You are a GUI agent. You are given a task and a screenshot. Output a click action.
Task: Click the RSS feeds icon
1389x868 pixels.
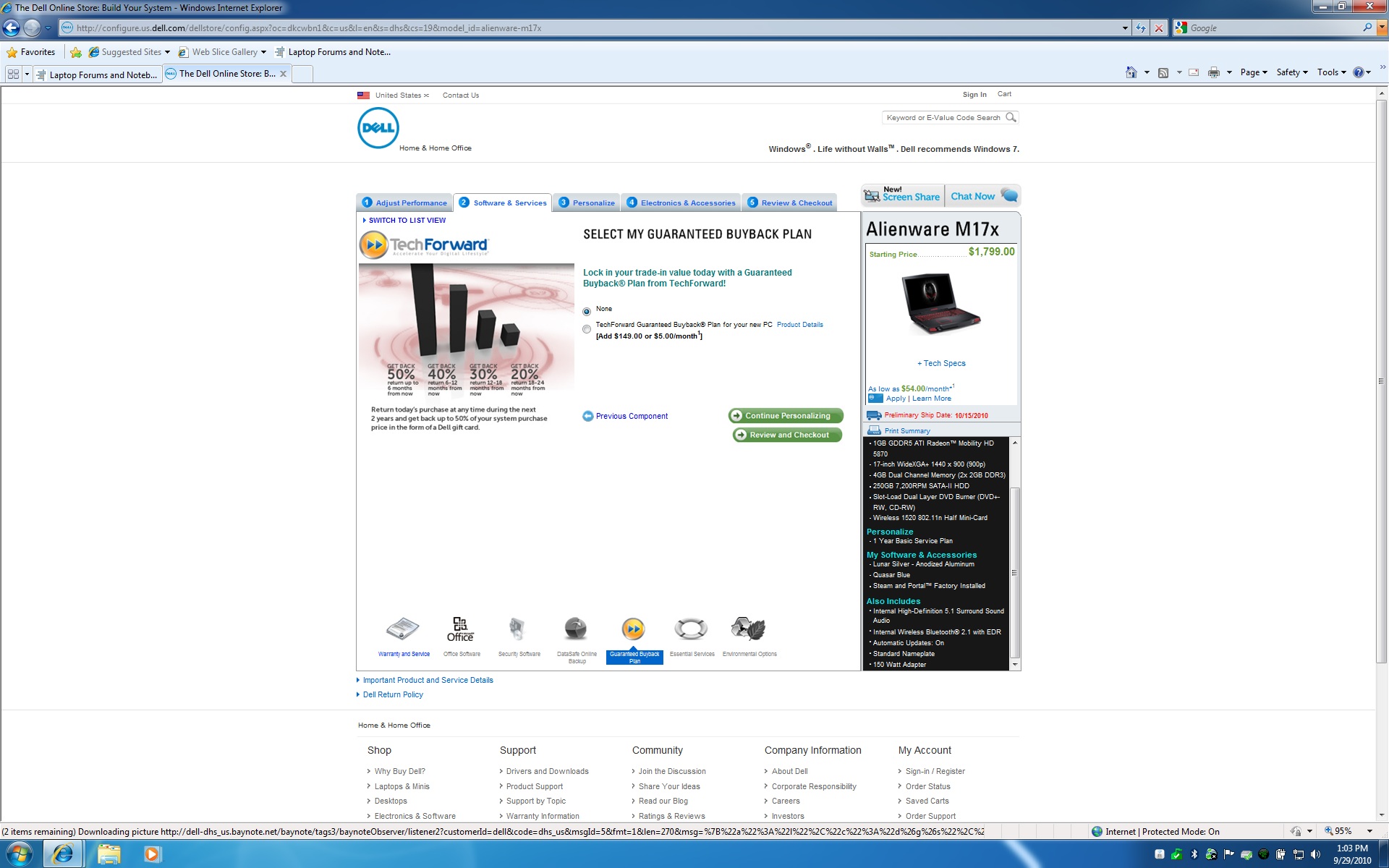pos(1163,72)
